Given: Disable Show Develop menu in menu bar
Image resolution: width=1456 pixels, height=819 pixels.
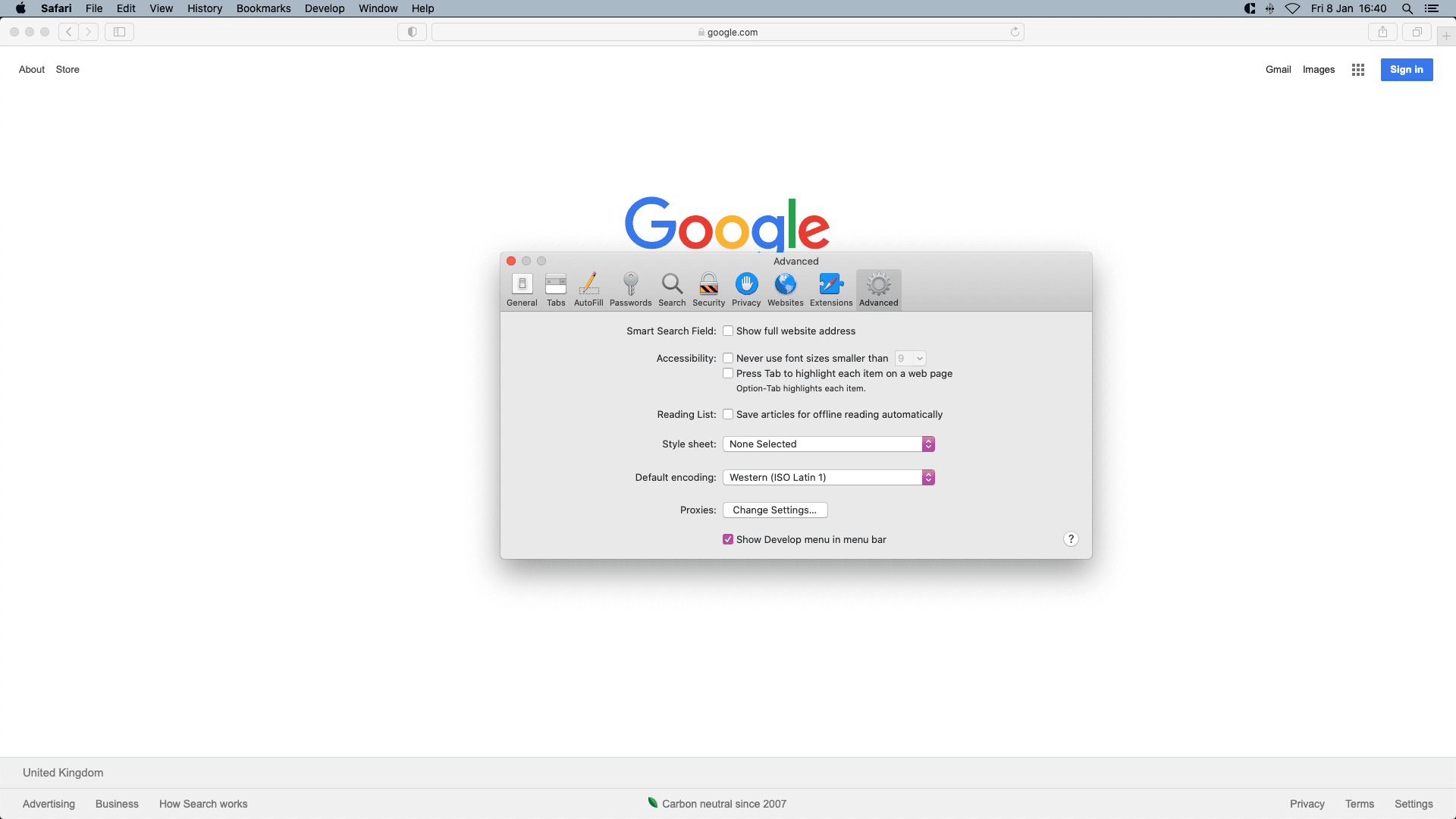Looking at the screenshot, I should 728,540.
